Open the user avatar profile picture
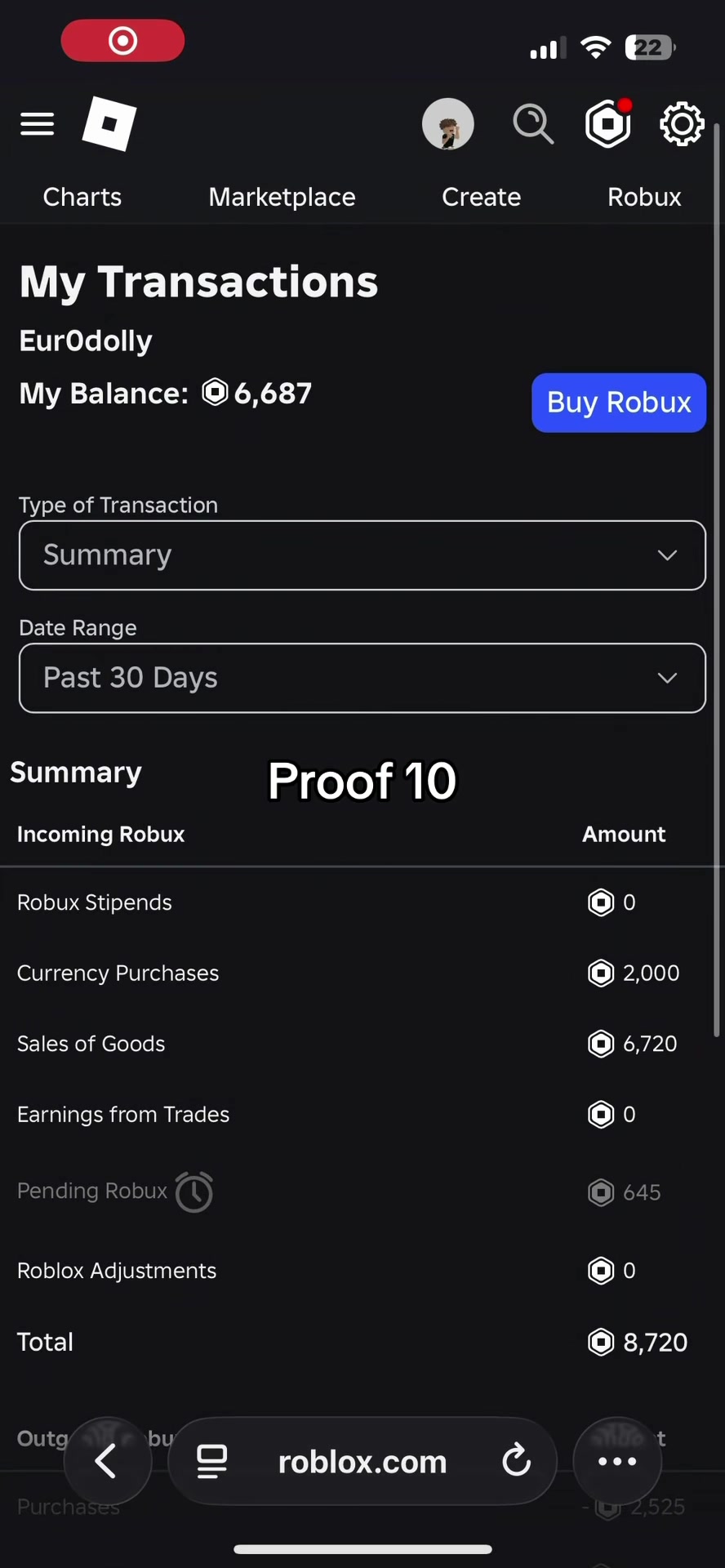725x1568 pixels. (447, 124)
